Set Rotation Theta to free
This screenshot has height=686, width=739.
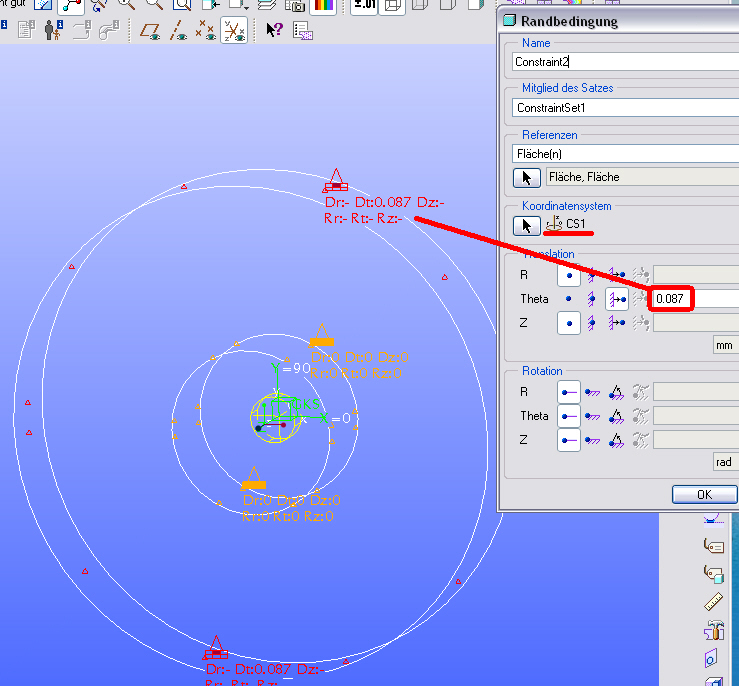point(569,416)
